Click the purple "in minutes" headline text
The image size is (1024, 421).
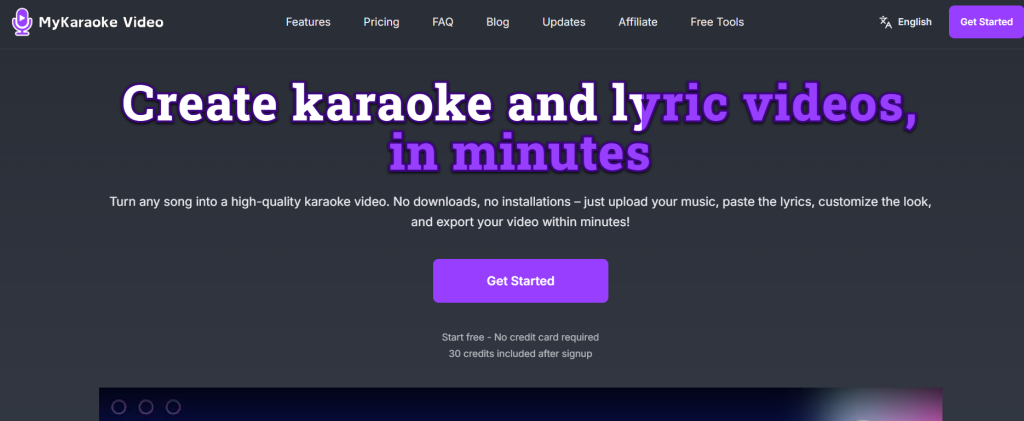(x=520, y=154)
